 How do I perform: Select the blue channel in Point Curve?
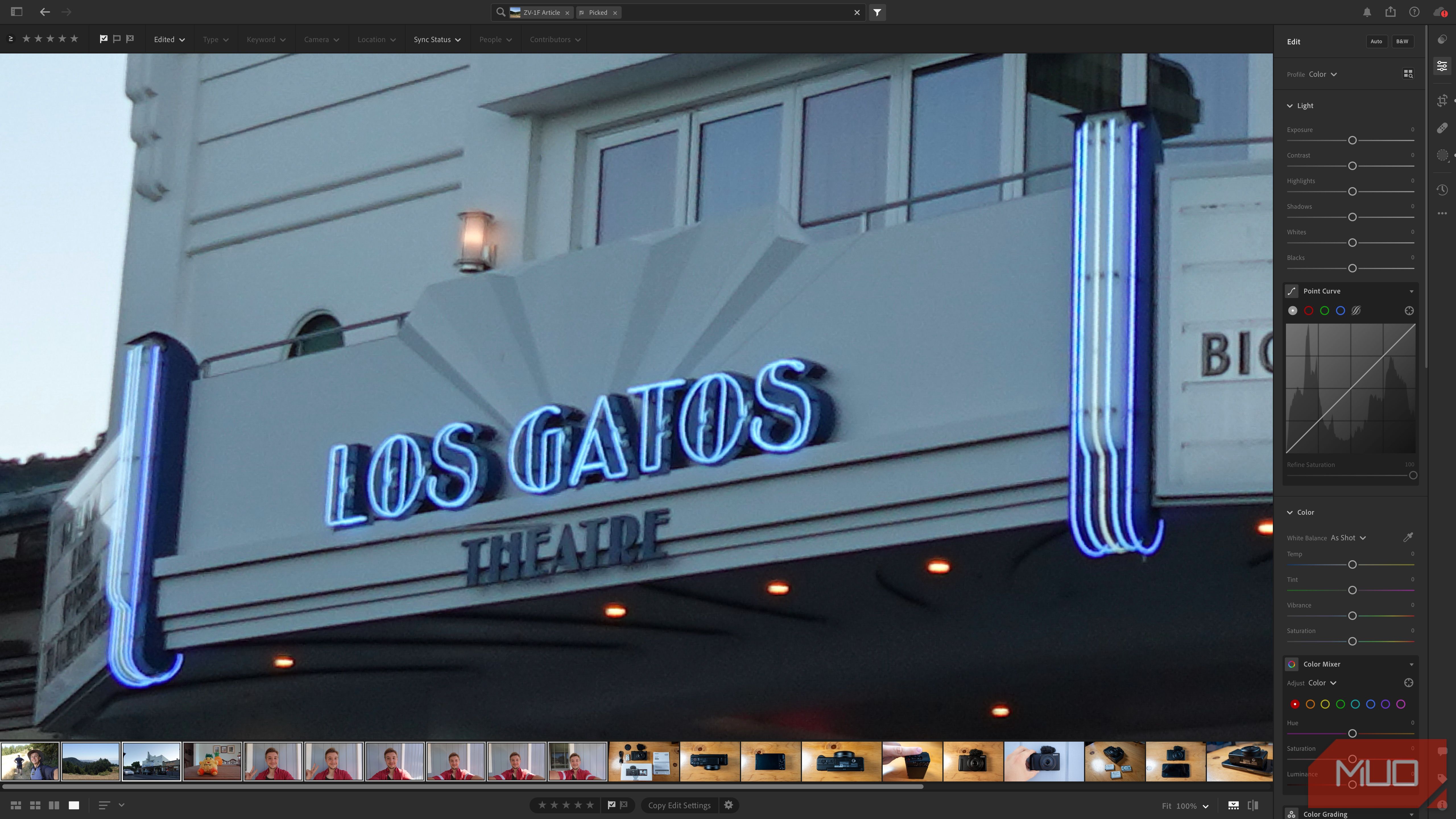[1340, 310]
